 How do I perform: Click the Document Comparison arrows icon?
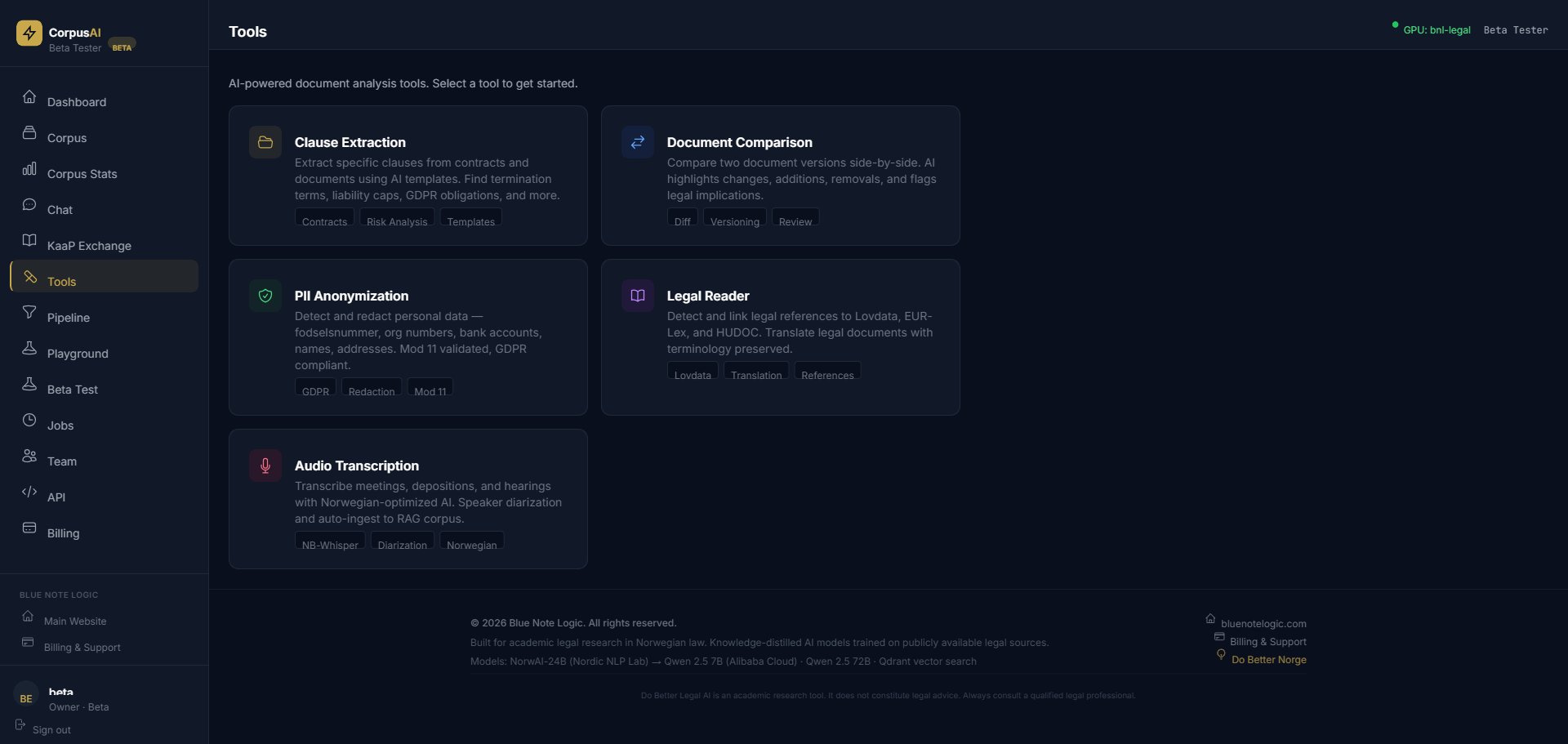pos(637,141)
